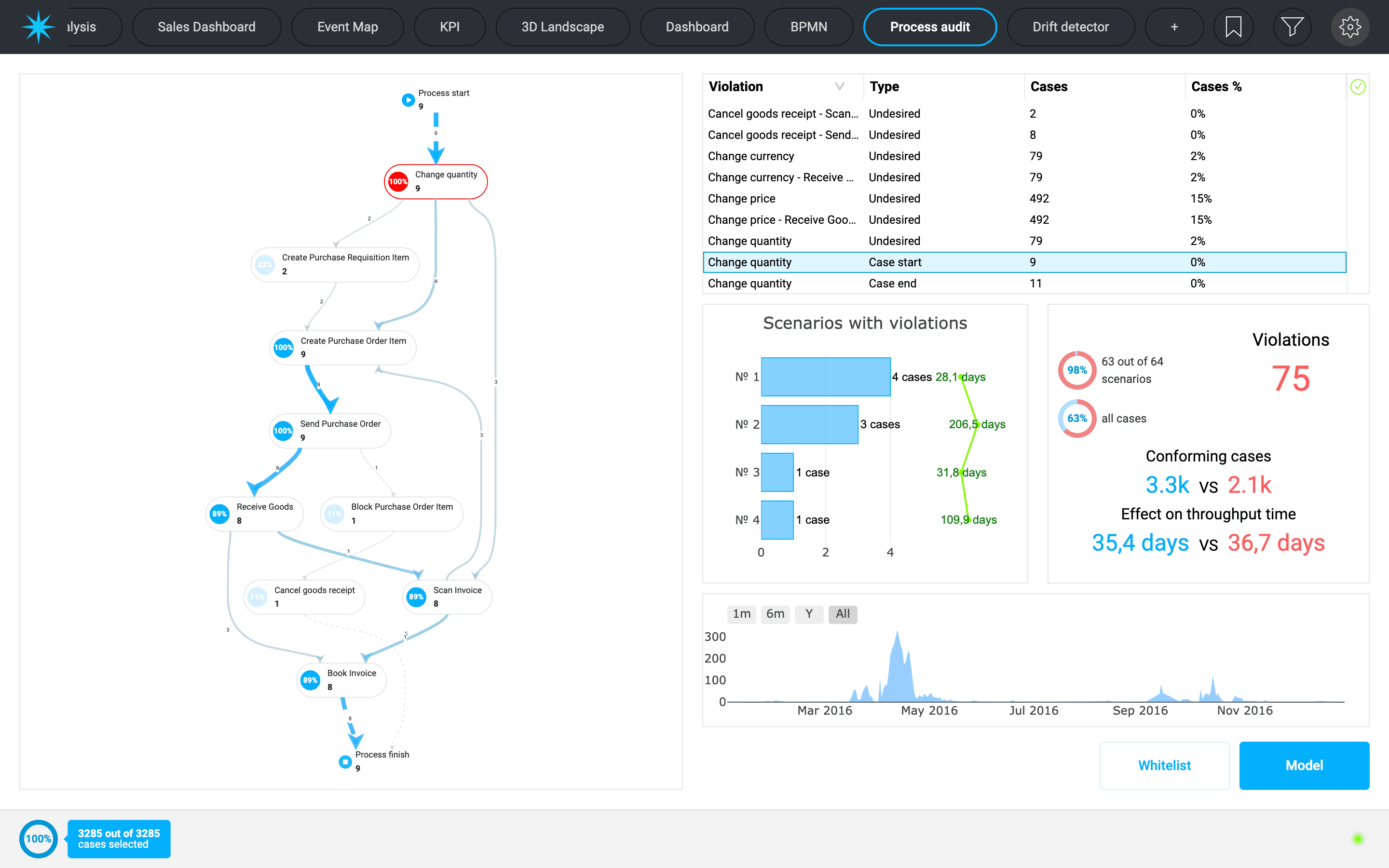Click the blue Model button
The width and height of the screenshot is (1389, 868).
[x=1304, y=765]
